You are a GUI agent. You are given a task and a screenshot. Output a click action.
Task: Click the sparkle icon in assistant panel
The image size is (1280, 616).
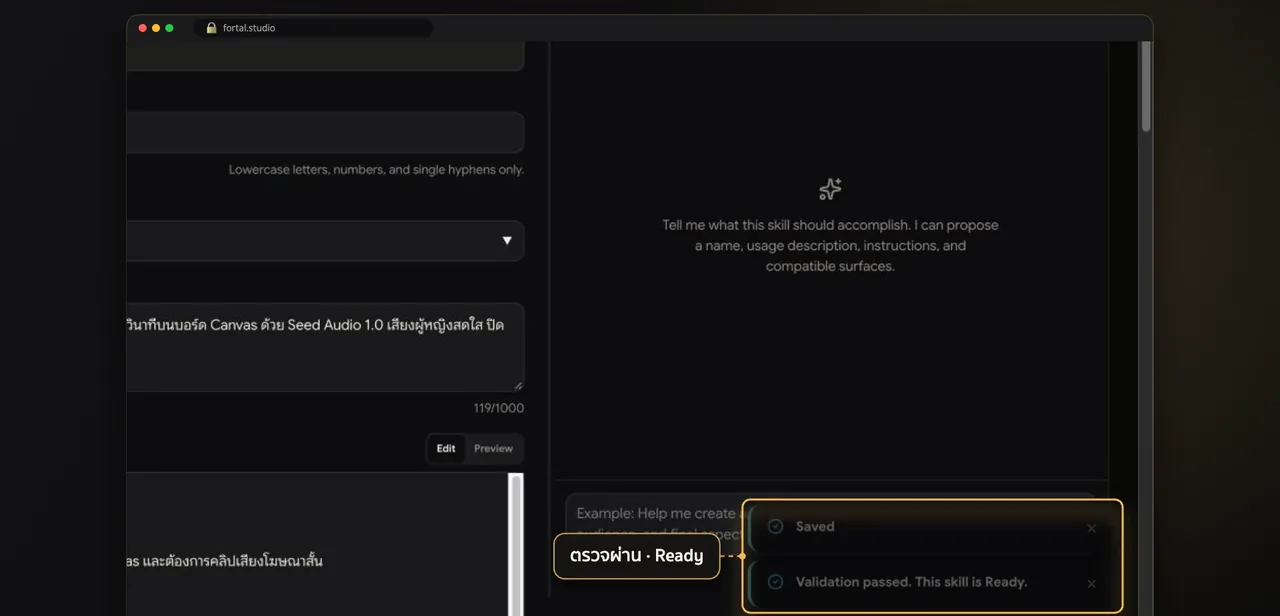830,189
